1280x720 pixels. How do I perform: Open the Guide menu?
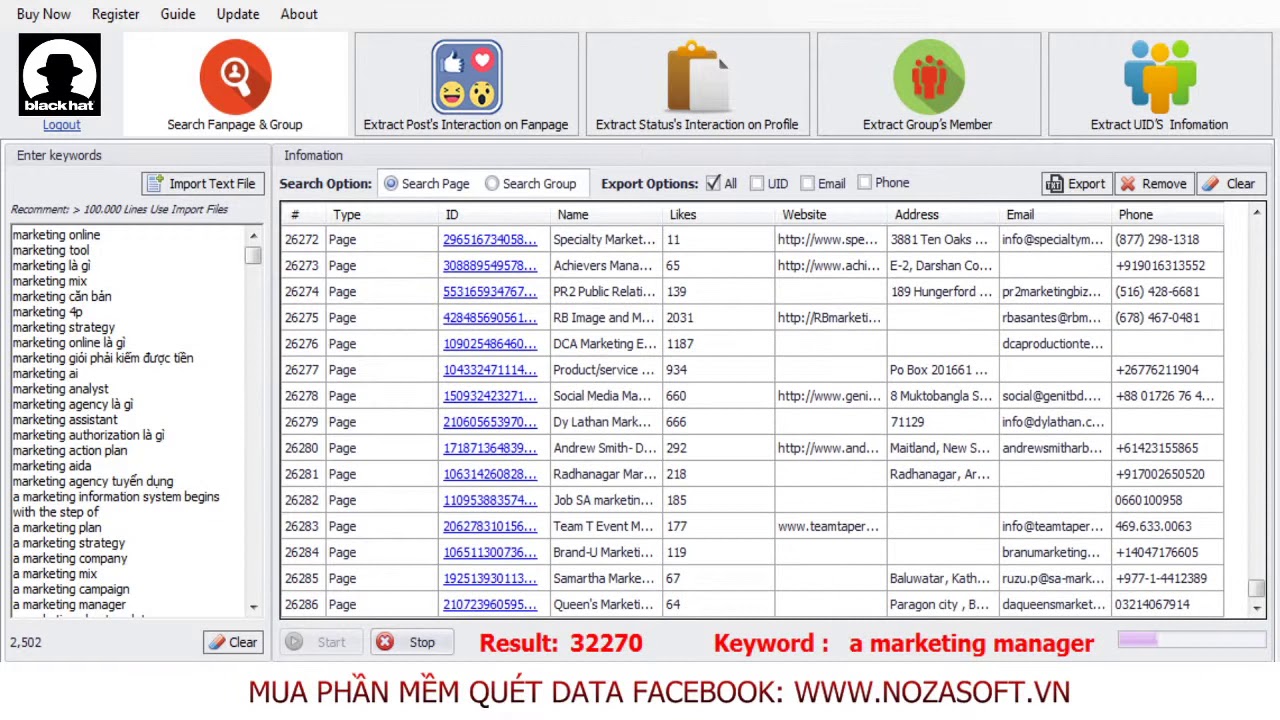(178, 14)
